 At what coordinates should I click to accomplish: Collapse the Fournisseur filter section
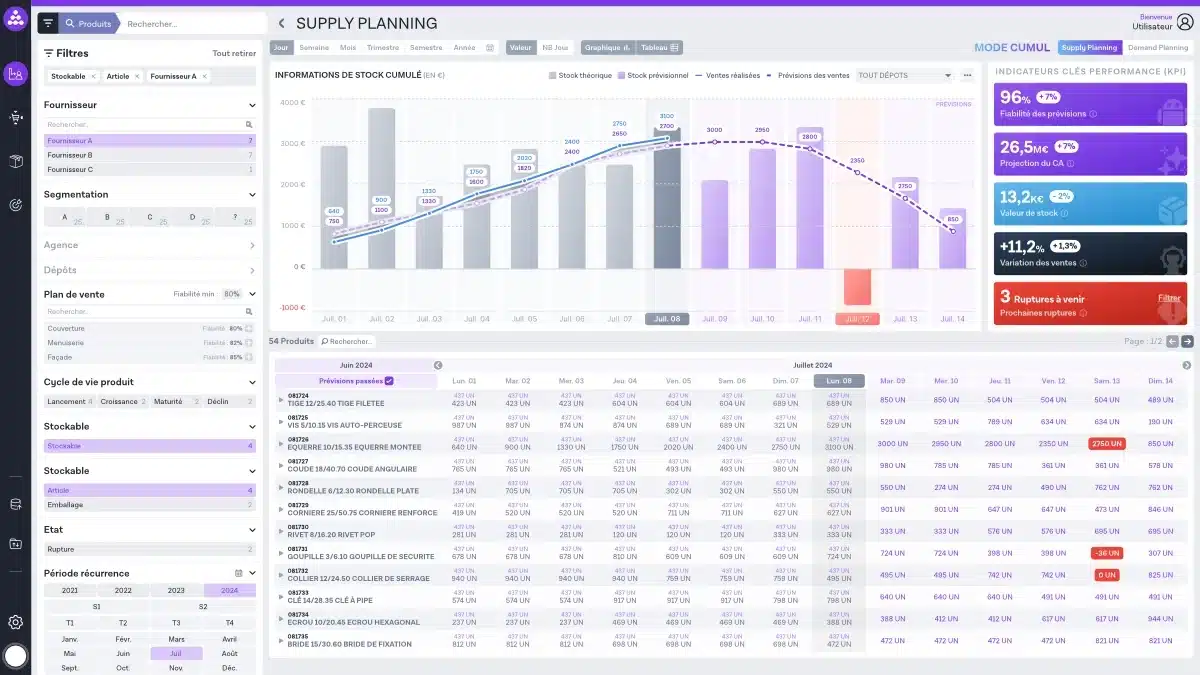(x=252, y=105)
